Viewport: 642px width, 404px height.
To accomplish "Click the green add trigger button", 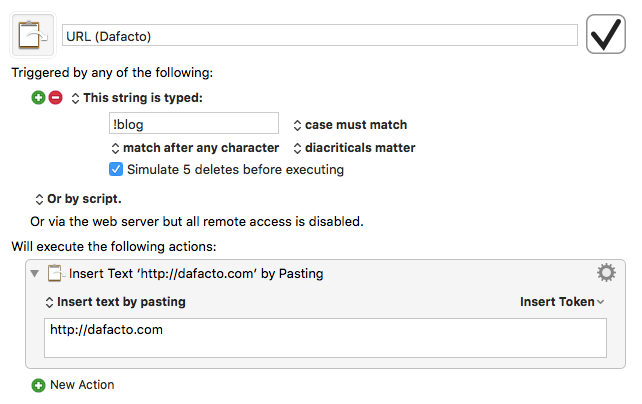I will [38, 98].
